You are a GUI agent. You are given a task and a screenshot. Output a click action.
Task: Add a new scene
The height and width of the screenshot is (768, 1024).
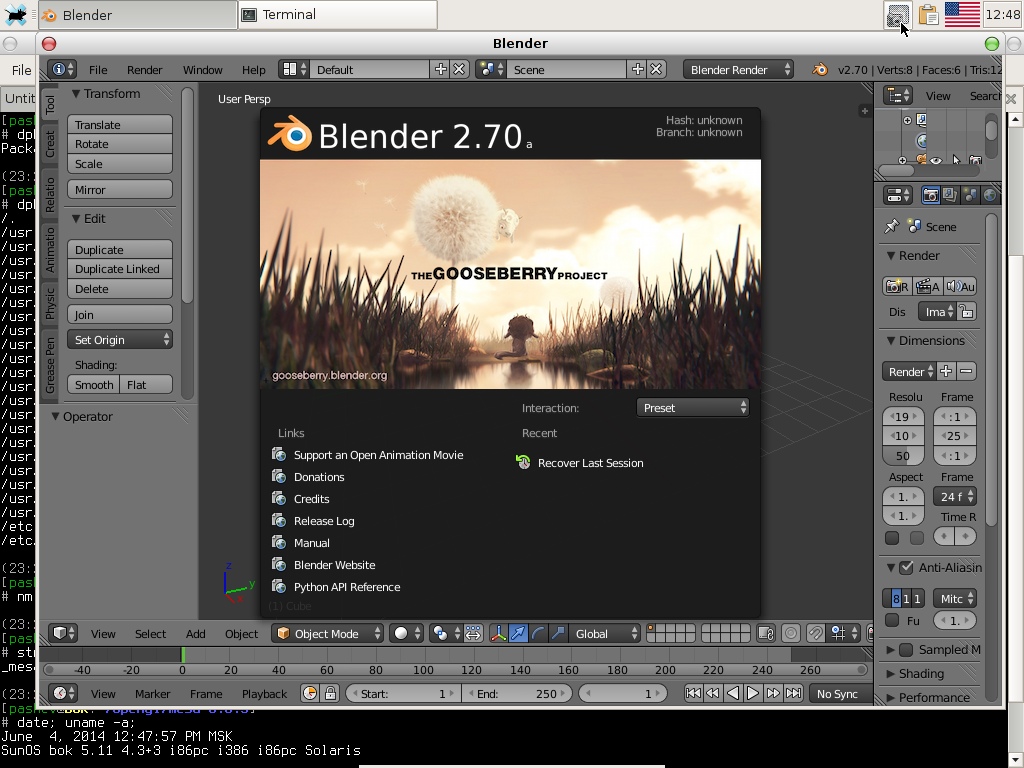pyautogui.click(x=637, y=69)
